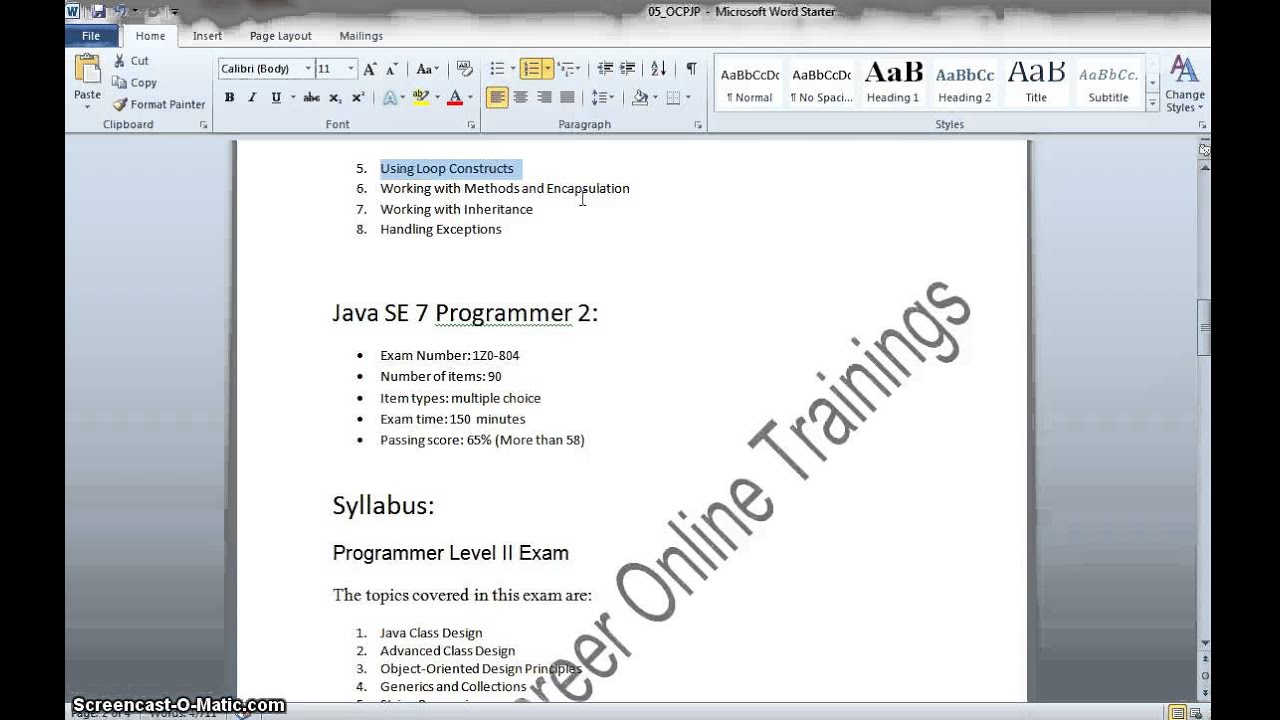The height and width of the screenshot is (720, 1280).
Task: Open font color palette arrow
Action: click(470, 98)
